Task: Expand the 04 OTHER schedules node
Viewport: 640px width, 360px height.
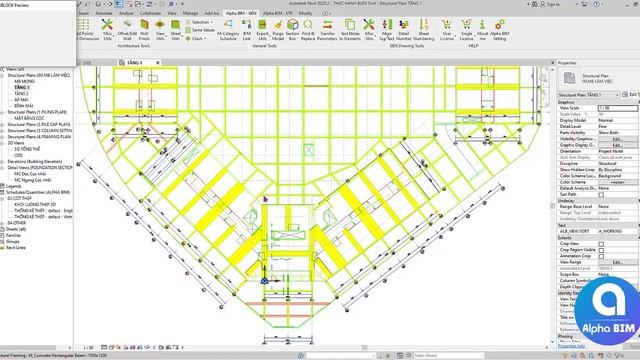Action: pos(2,223)
